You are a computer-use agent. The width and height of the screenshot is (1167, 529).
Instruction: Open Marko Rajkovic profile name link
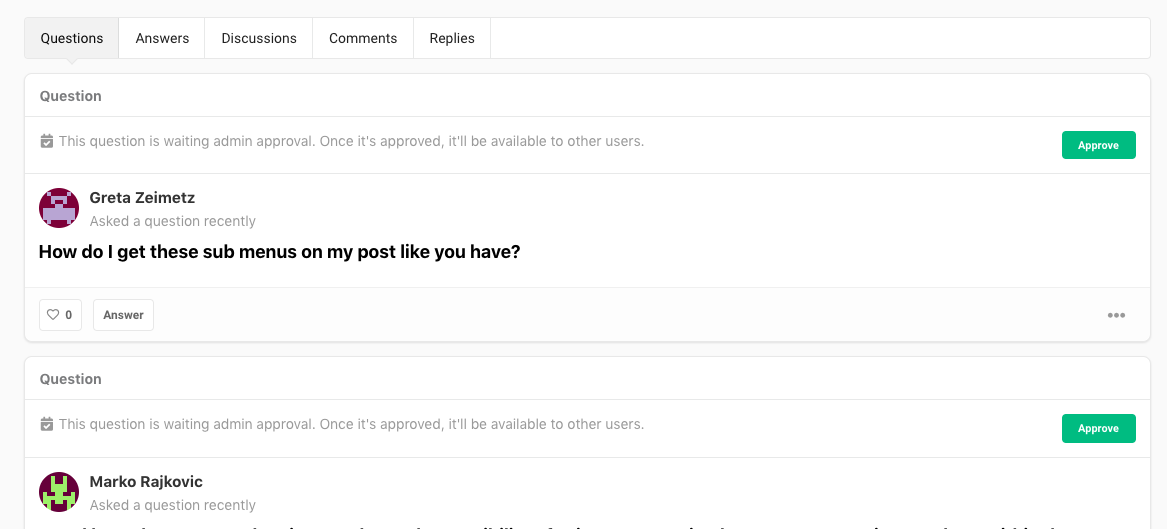tap(146, 481)
